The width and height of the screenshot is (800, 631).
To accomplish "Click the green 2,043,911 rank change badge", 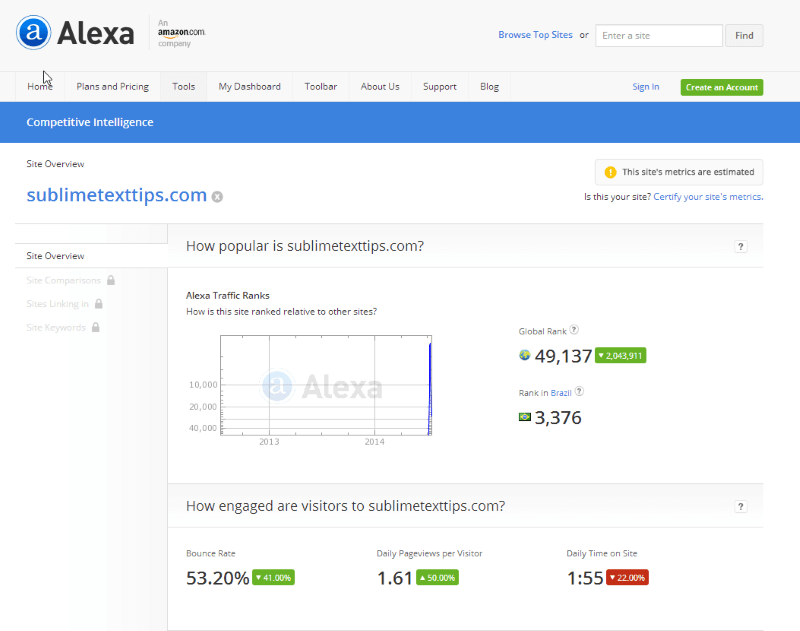I will coord(620,356).
